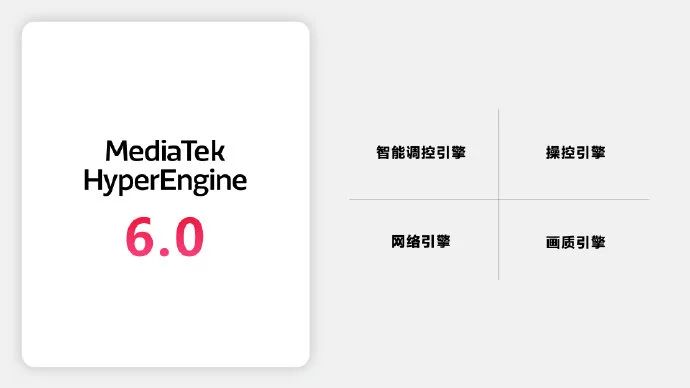Click the 智能 characters in 智能调控引擎
Image resolution: width=690 pixels, height=388 pixels.
[x=390, y=153]
